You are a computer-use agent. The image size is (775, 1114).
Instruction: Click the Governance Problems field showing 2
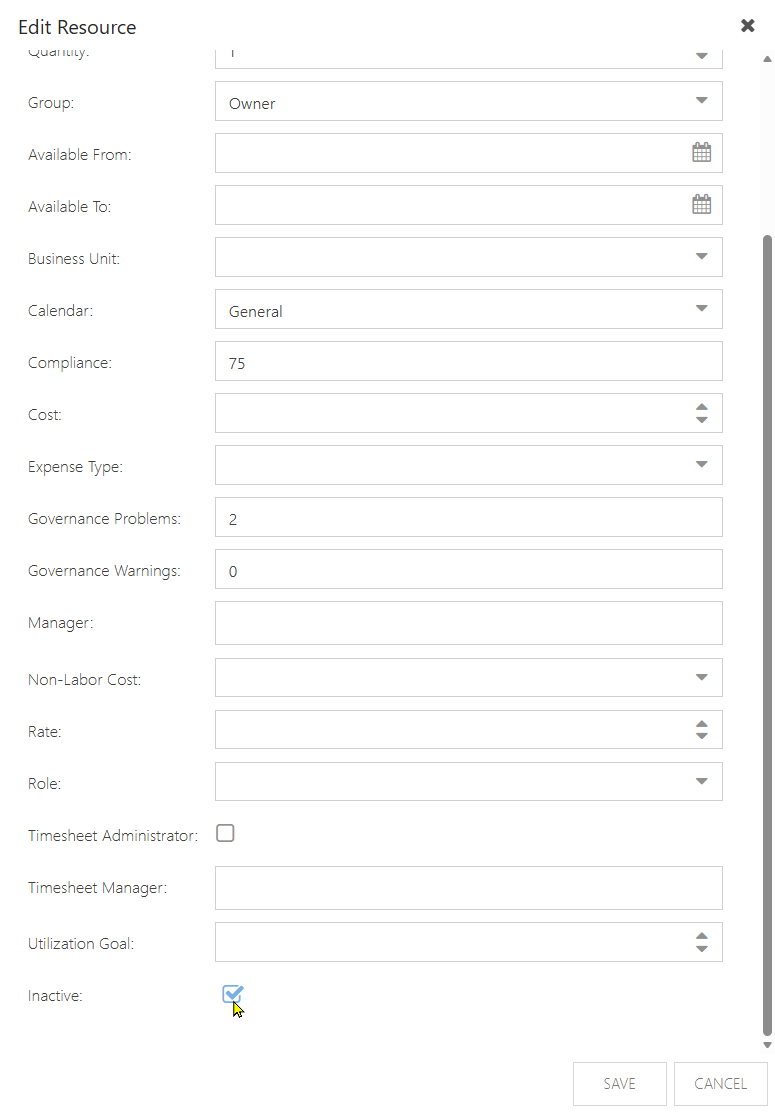(x=469, y=517)
